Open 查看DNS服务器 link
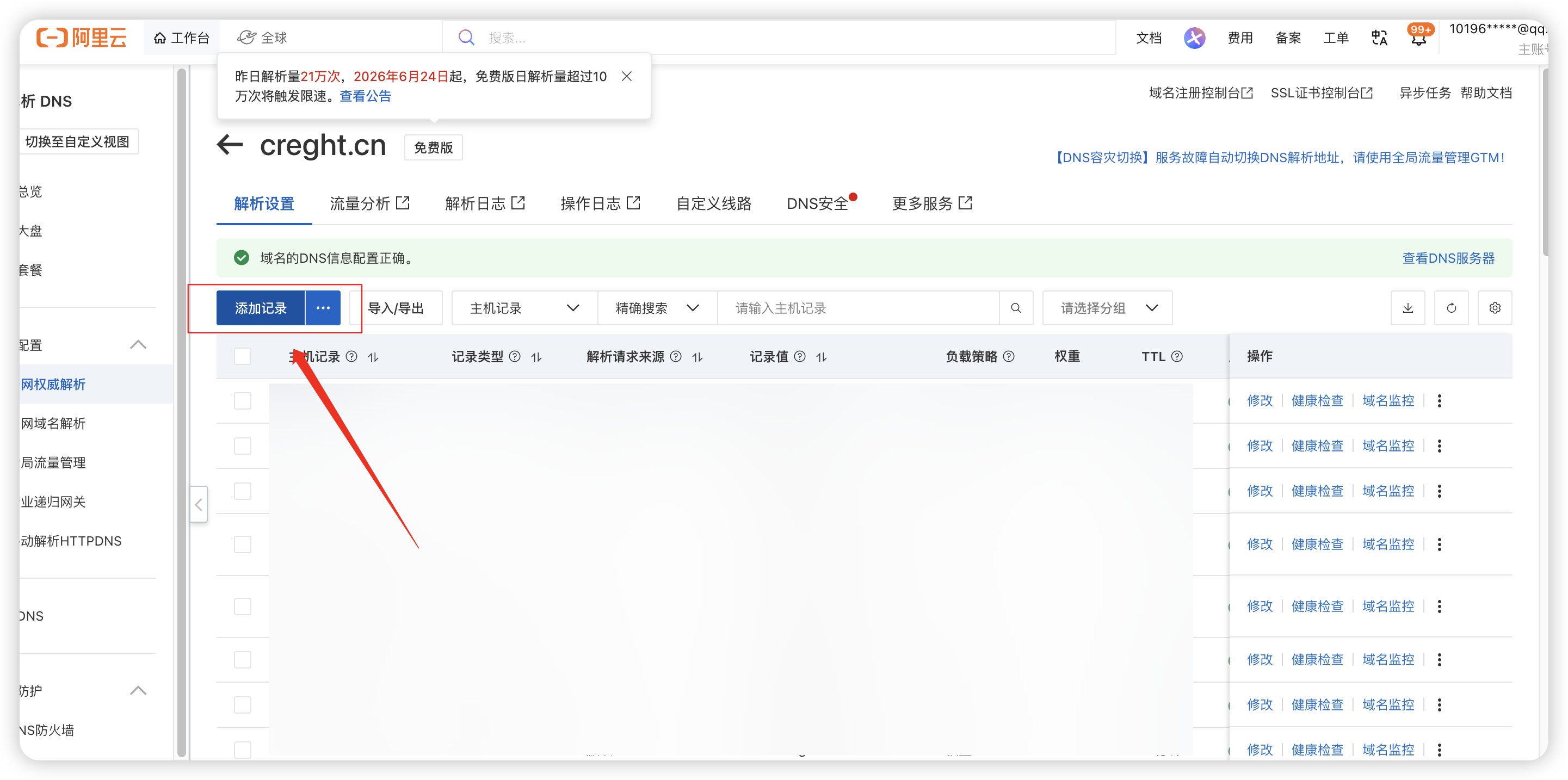 (x=1448, y=258)
